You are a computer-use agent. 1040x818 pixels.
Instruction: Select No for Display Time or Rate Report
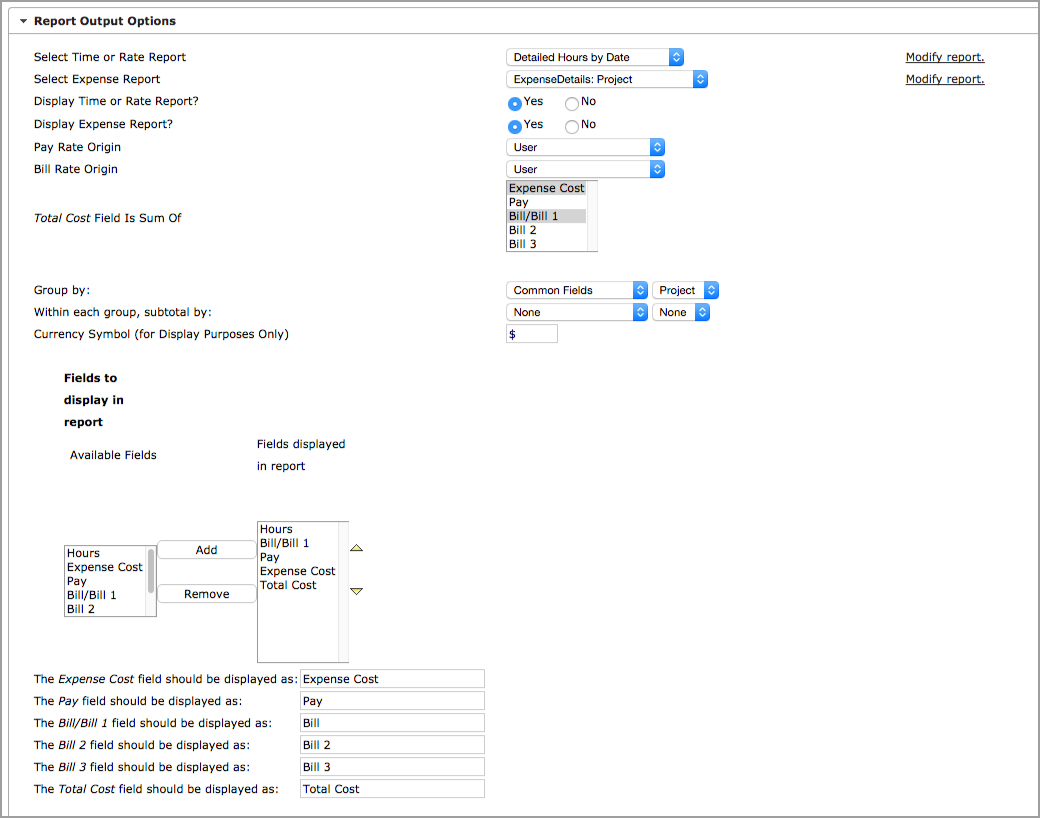click(x=572, y=103)
